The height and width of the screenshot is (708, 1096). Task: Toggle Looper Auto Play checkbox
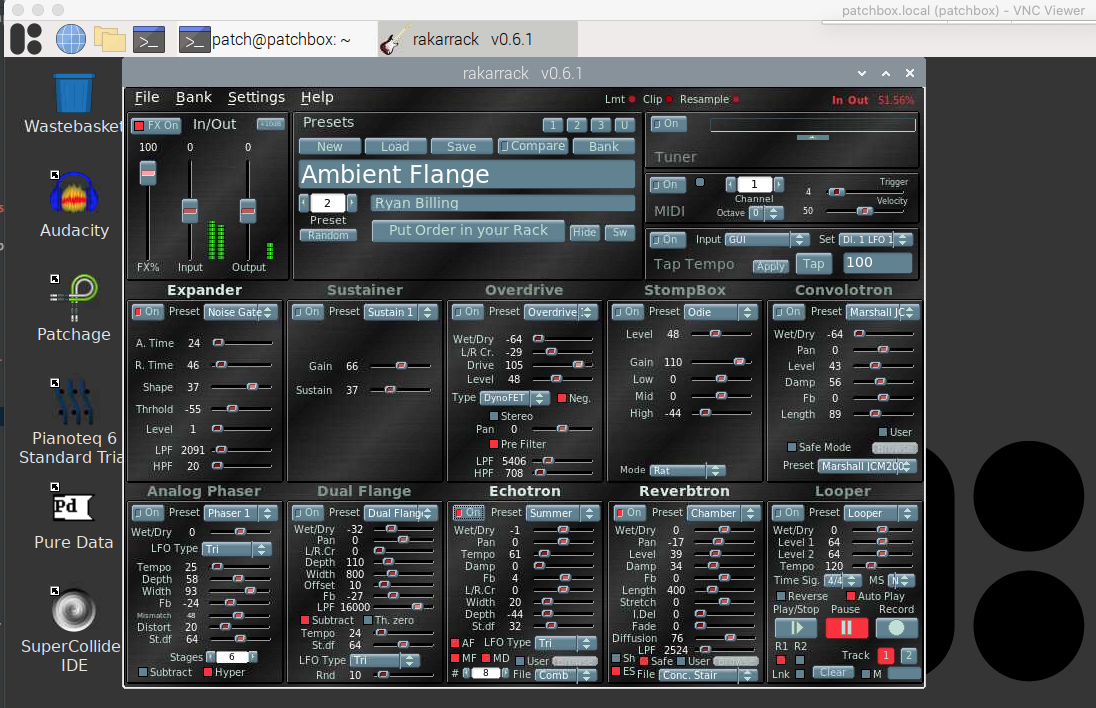coord(851,596)
